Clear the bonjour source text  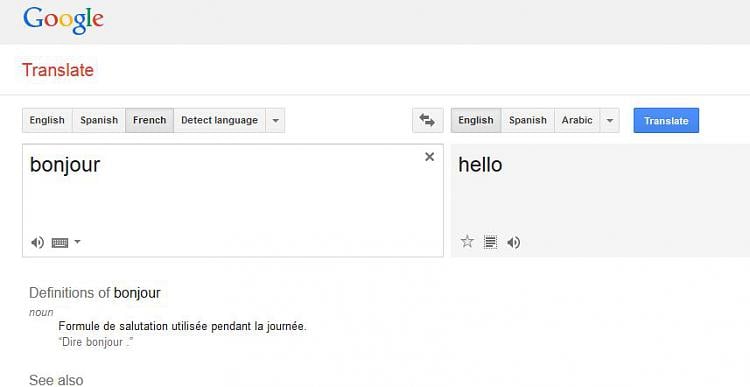[x=430, y=156]
